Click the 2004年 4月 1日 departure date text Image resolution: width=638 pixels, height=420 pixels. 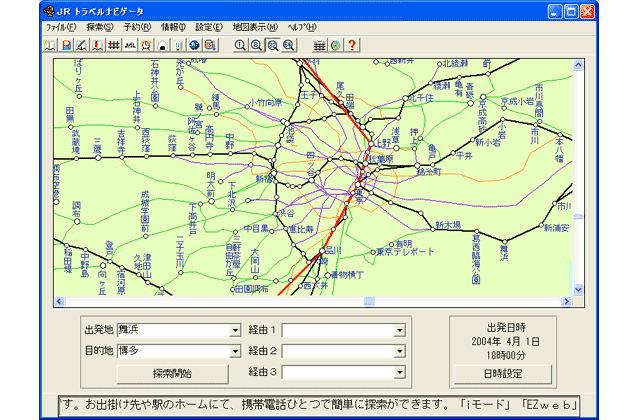[506, 341]
